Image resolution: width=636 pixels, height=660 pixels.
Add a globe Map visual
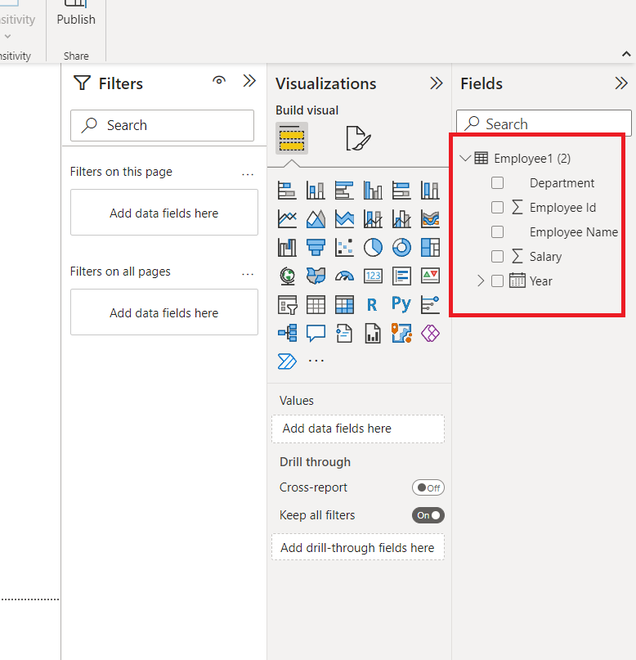point(287,276)
